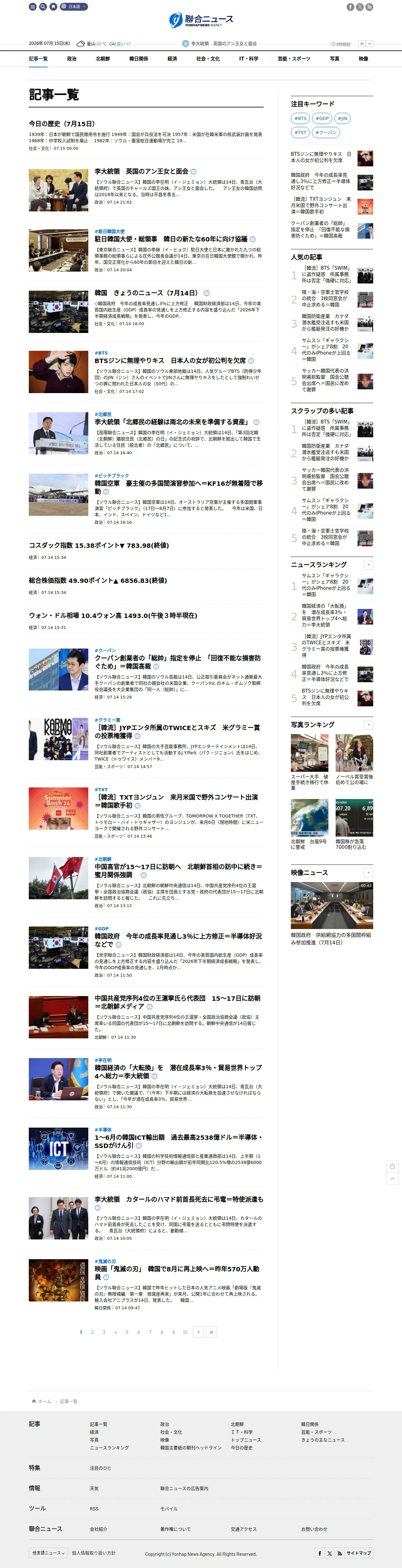This screenshot has height=1568, width=402.
Task: Open the サイトマップ button
Action: (359, 1553)
